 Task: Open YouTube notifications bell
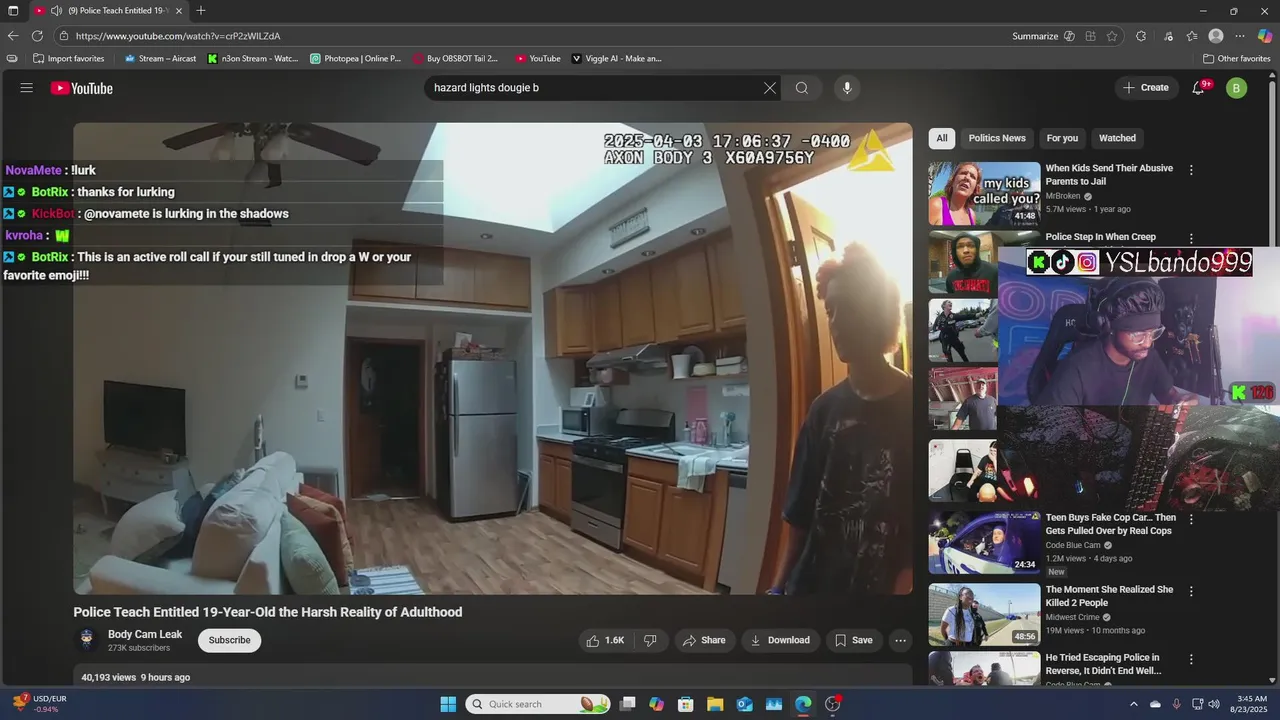(1198, 88)
